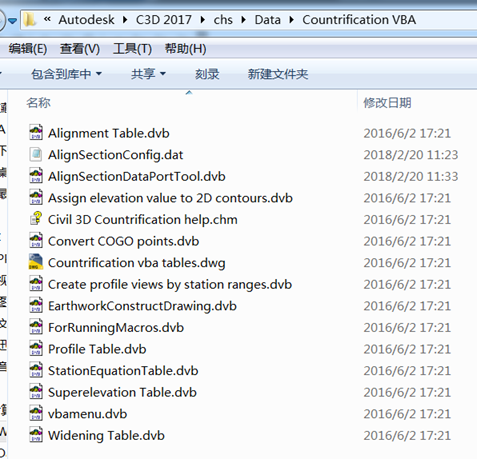
Task: Click the Countrification vba tables.dwg icon
Action: coord(36,262)
